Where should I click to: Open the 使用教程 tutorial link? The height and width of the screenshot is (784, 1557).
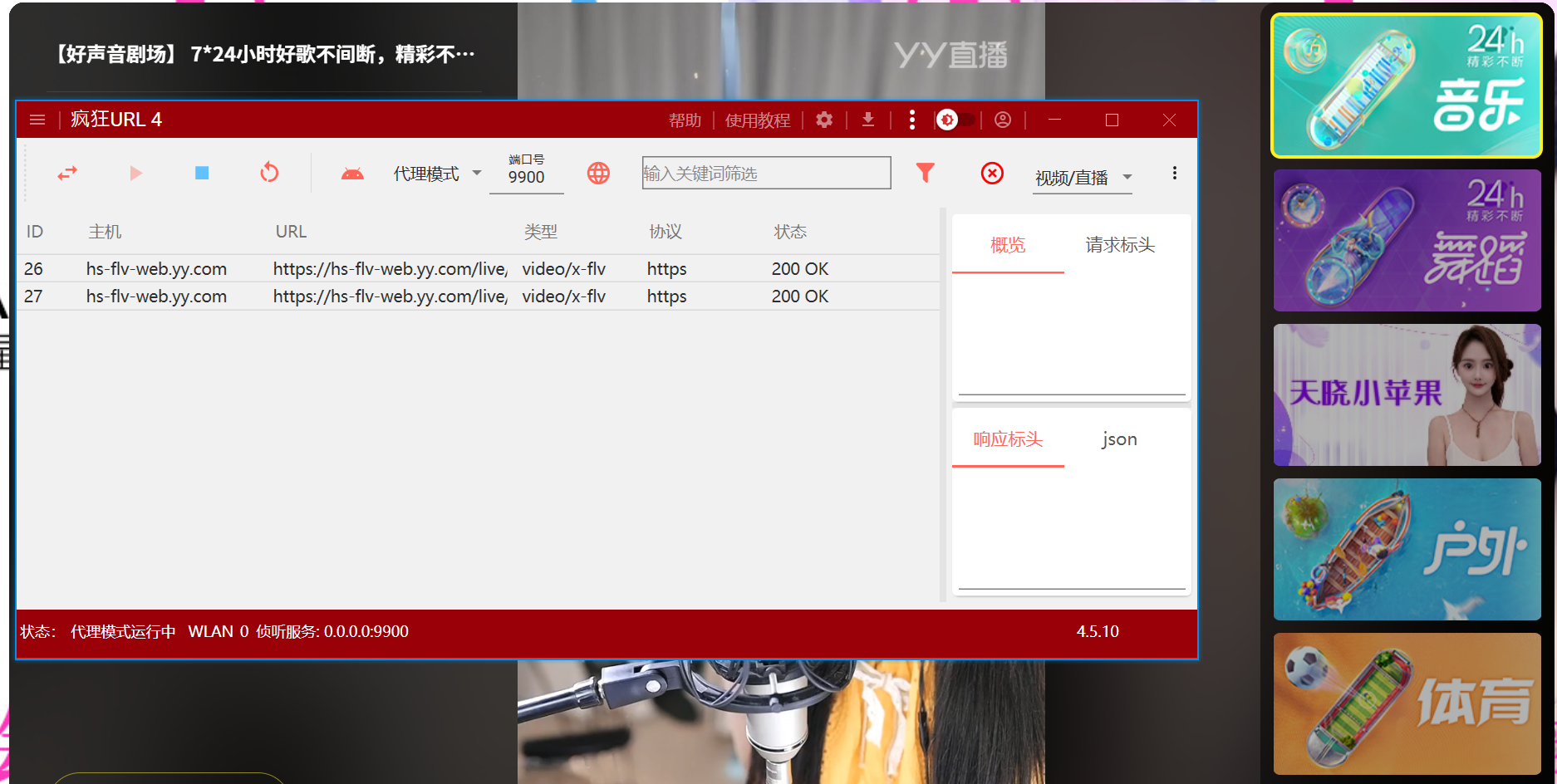757,120
